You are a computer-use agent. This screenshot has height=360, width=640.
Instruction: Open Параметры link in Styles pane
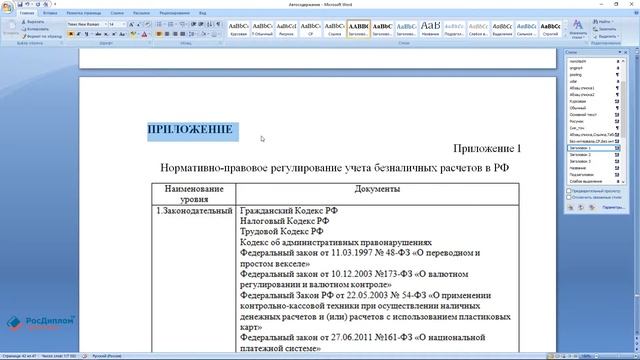pos(613,207)
